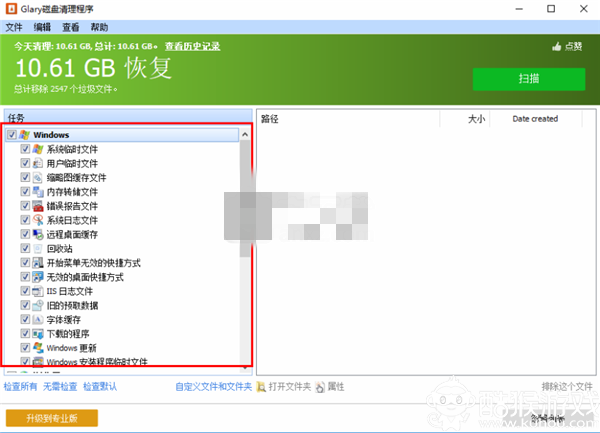
Task: Open the 查看历史记录 link
Action: click(x=192, y=47)
